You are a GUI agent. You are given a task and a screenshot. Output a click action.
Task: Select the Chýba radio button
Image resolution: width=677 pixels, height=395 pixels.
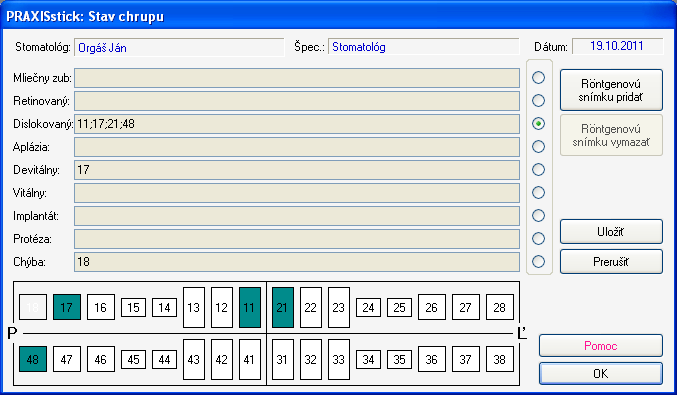538,261
